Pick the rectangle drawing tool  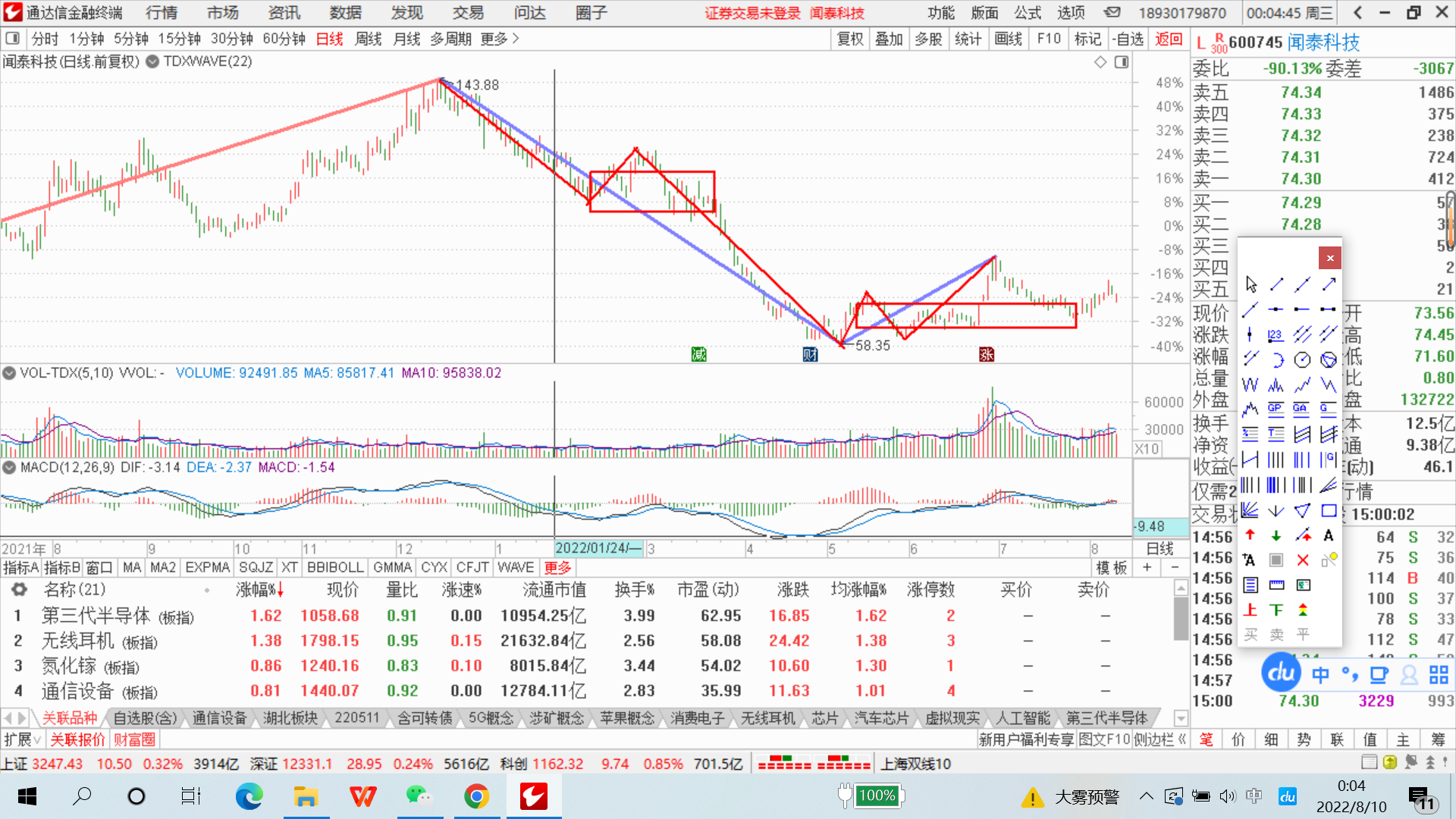[x=1329, y=510]
